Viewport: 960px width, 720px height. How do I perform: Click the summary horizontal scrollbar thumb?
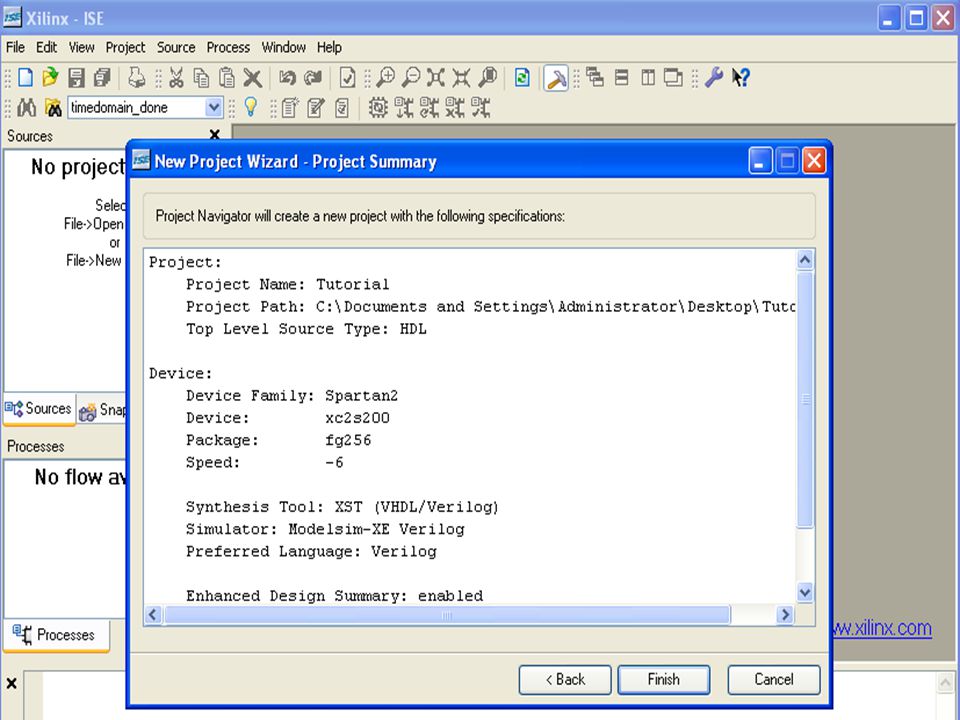(x=447, y=615)
